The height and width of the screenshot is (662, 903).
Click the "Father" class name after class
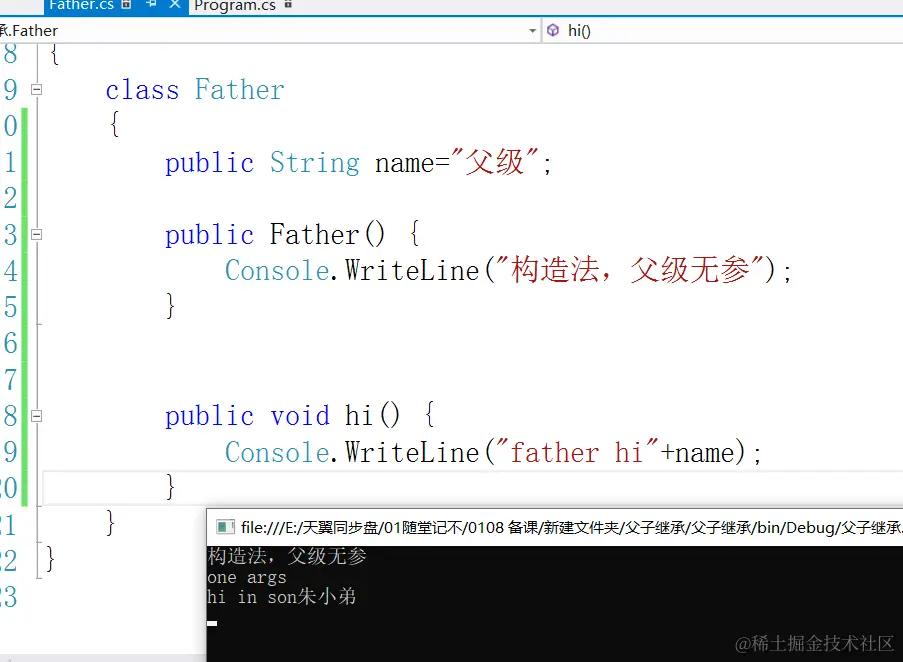[240, 90]
